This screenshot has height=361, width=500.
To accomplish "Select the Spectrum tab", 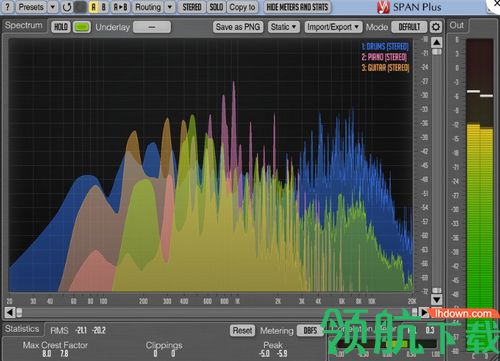I will [24, 26].
